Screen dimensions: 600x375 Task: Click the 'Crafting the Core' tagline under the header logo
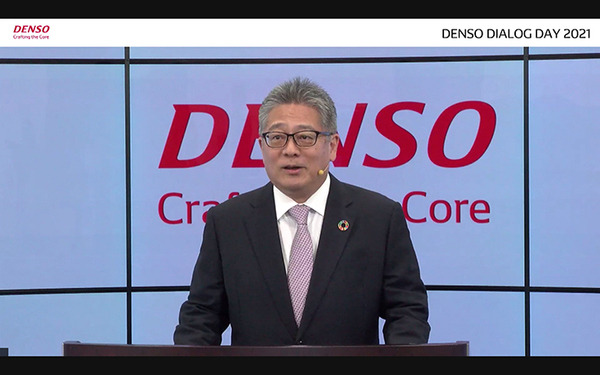[x=31, y=37]
